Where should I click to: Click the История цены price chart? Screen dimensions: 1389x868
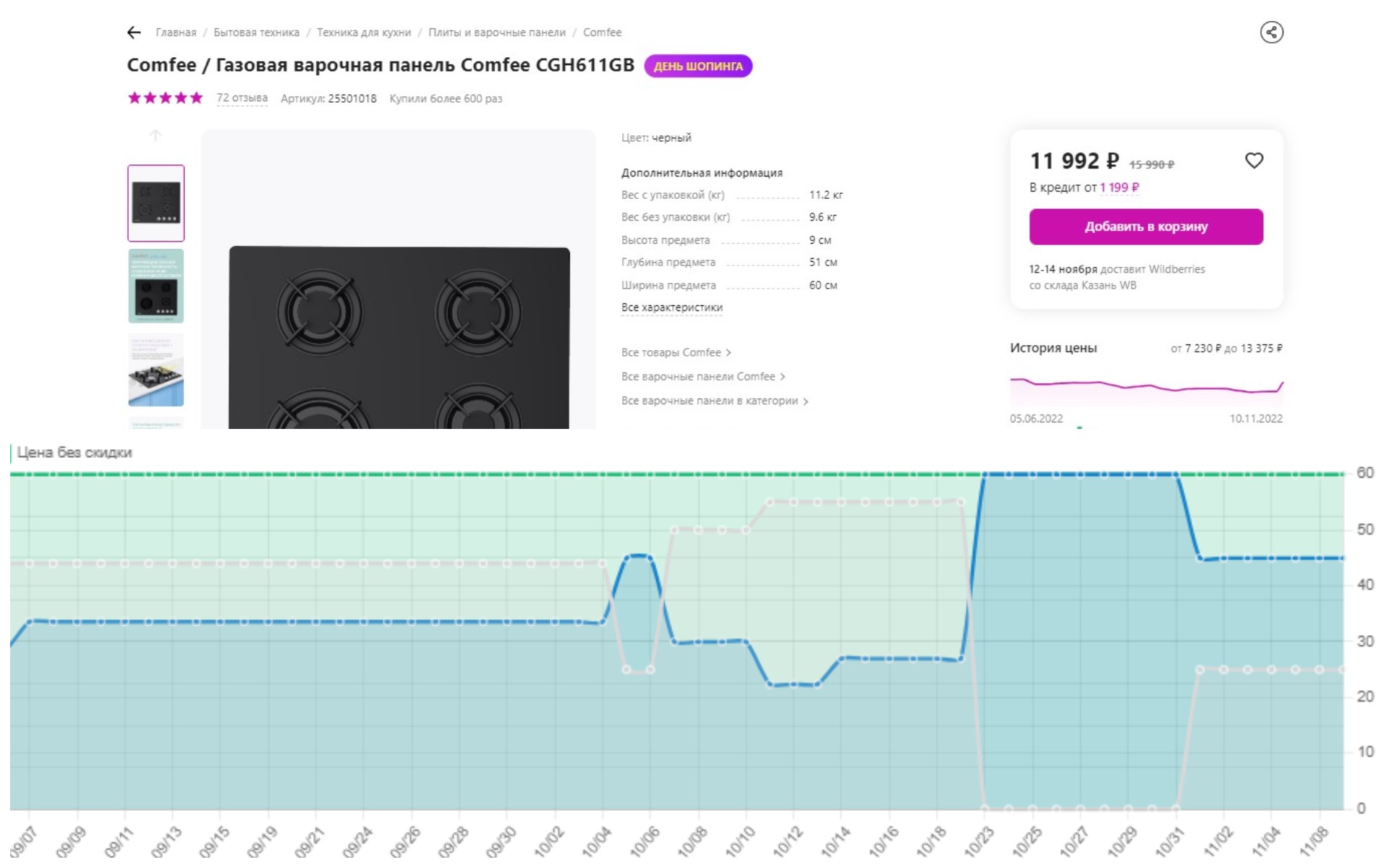(1146, 387)
